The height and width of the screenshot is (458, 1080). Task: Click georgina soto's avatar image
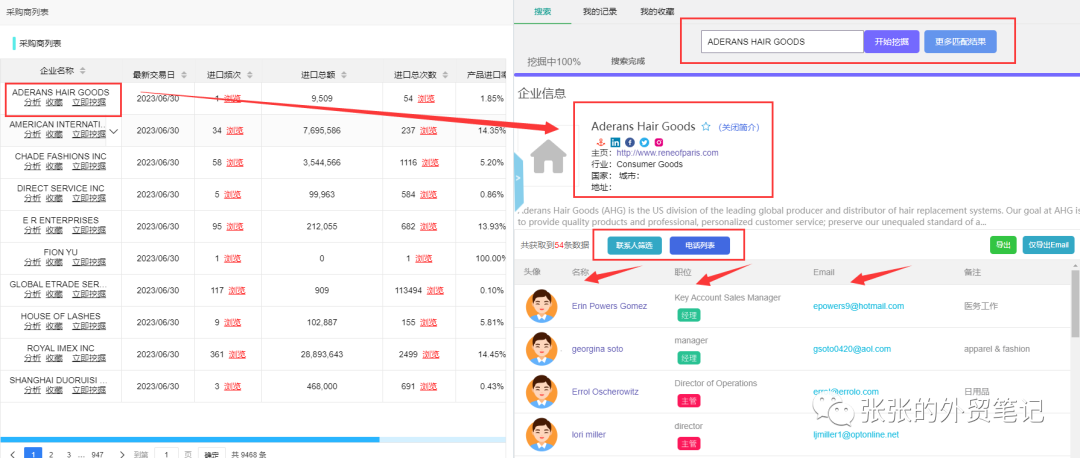click(541, 349)
